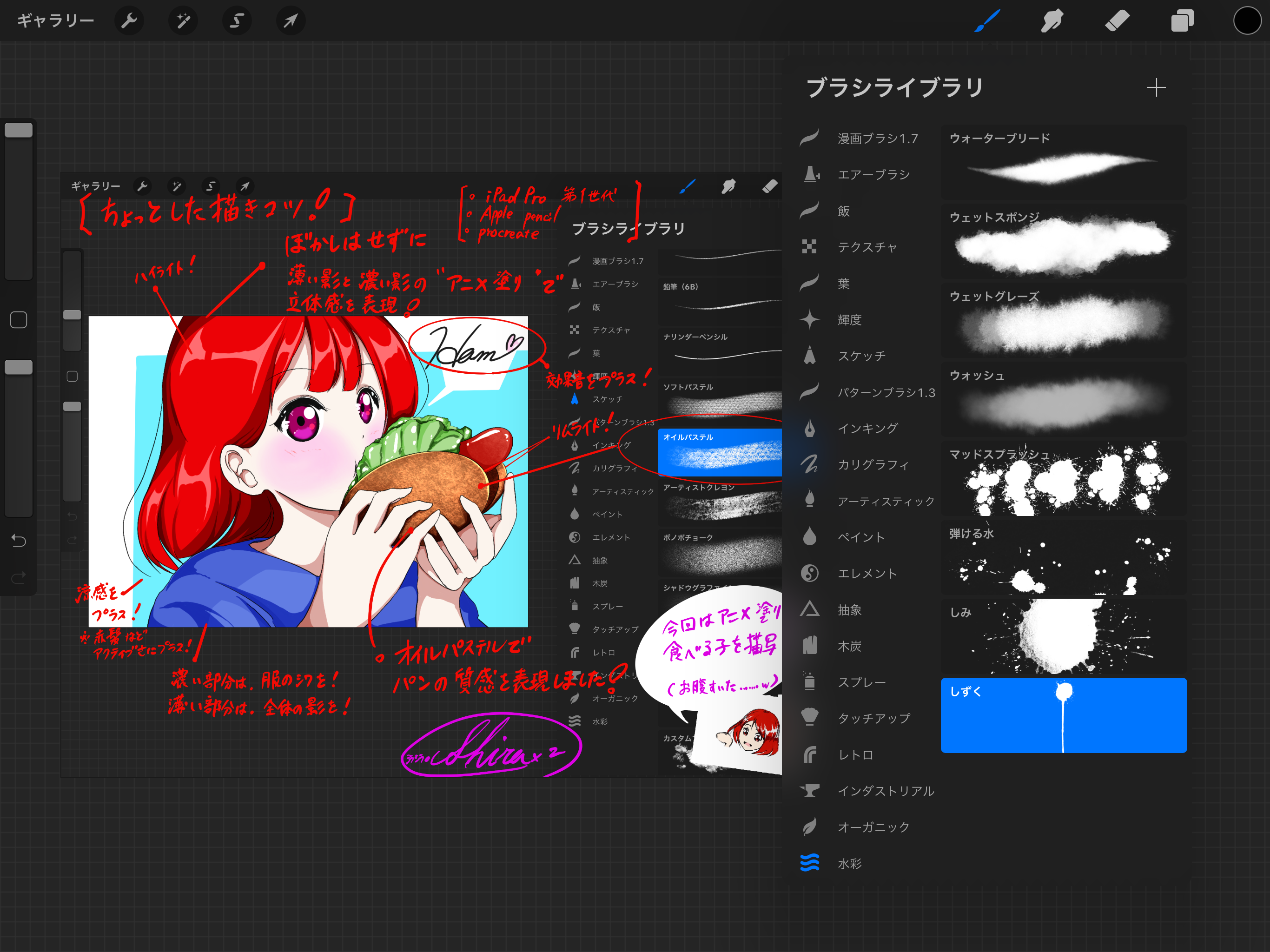Open the レトロ brush set
The image size is (1270, 952).
867,754
